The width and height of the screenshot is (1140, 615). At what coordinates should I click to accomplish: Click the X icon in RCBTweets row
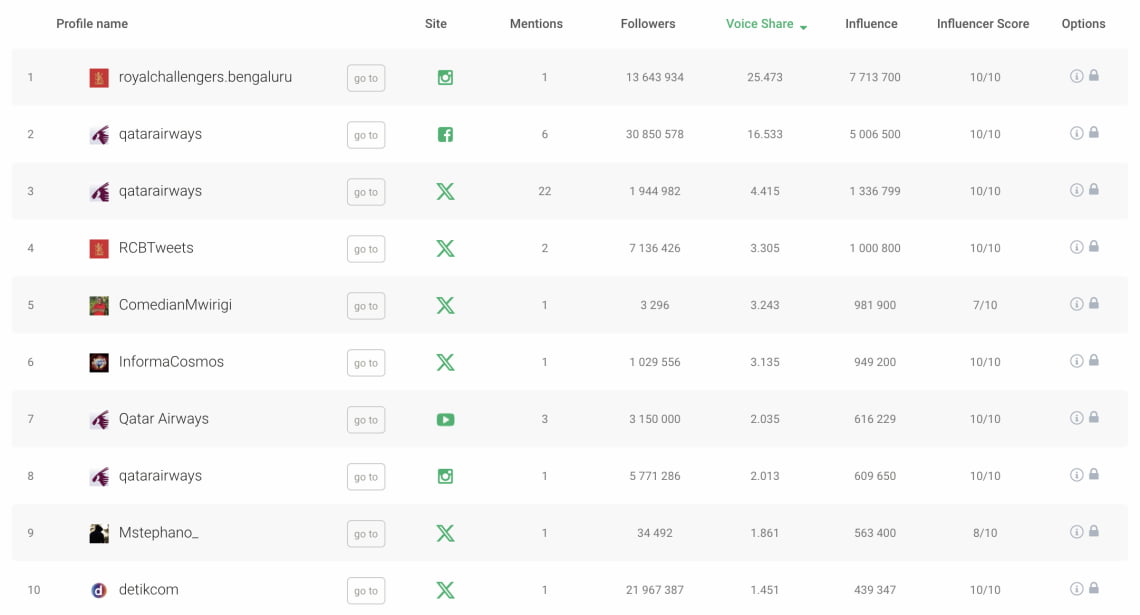[445, 248]
